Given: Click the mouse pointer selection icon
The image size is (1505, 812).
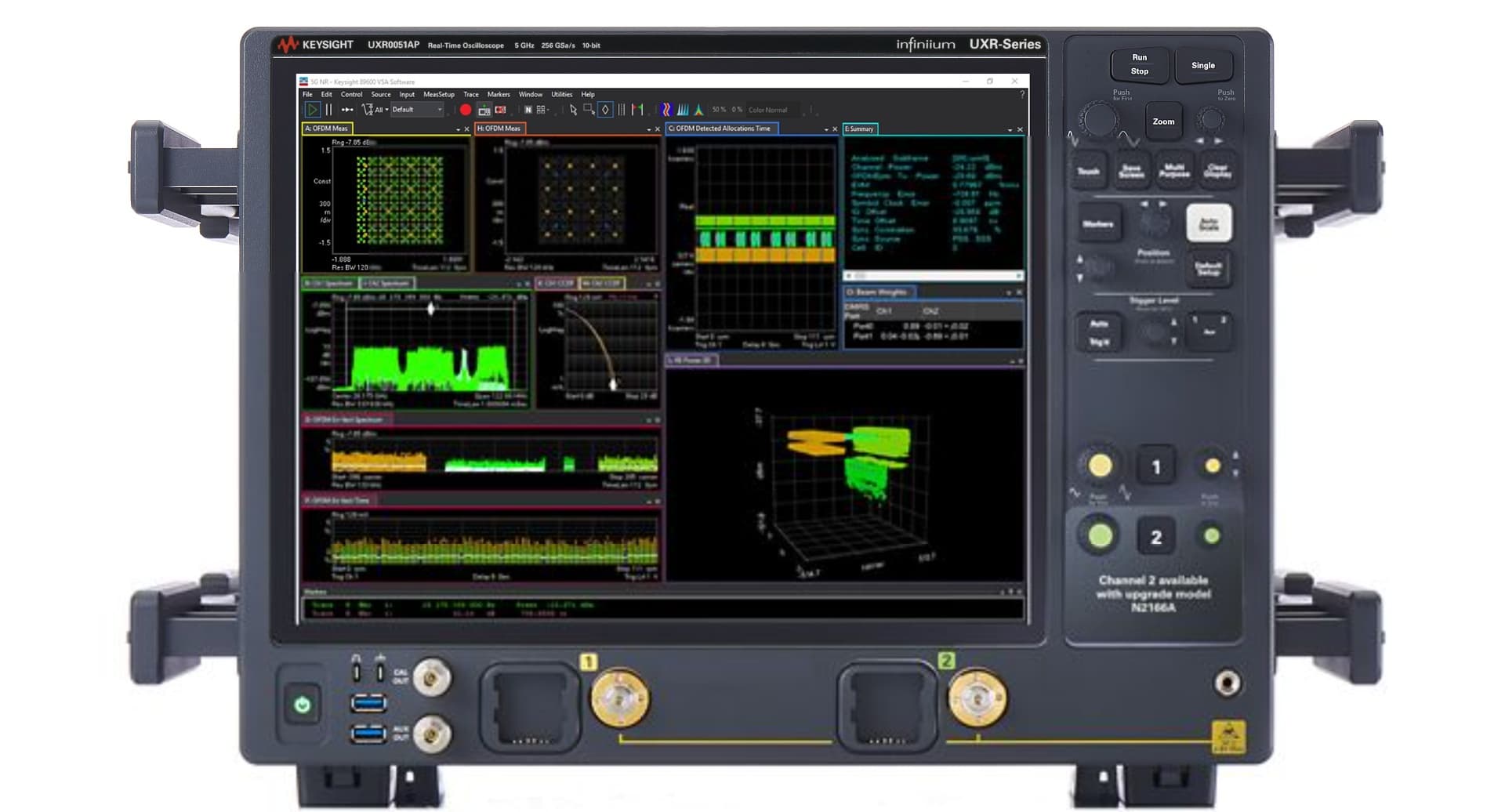Looking at the screenshot, I should [x=573, y=110].
